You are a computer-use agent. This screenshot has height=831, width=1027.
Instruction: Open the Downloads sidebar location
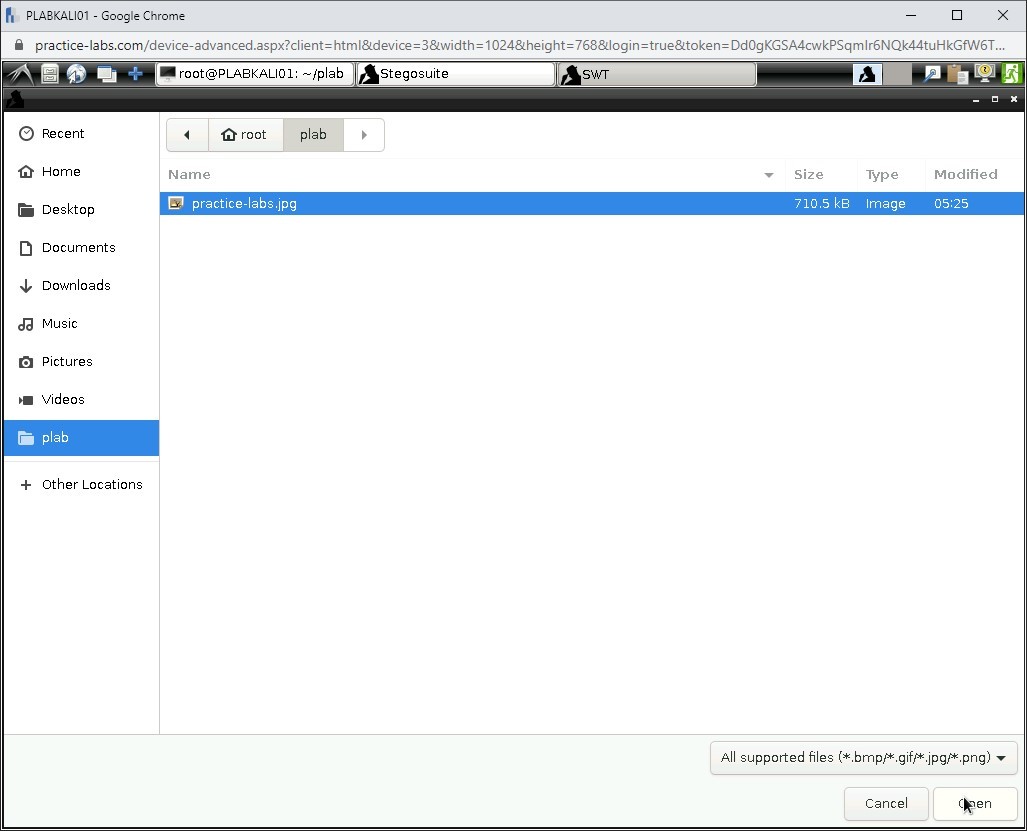[x=75, y=285]
